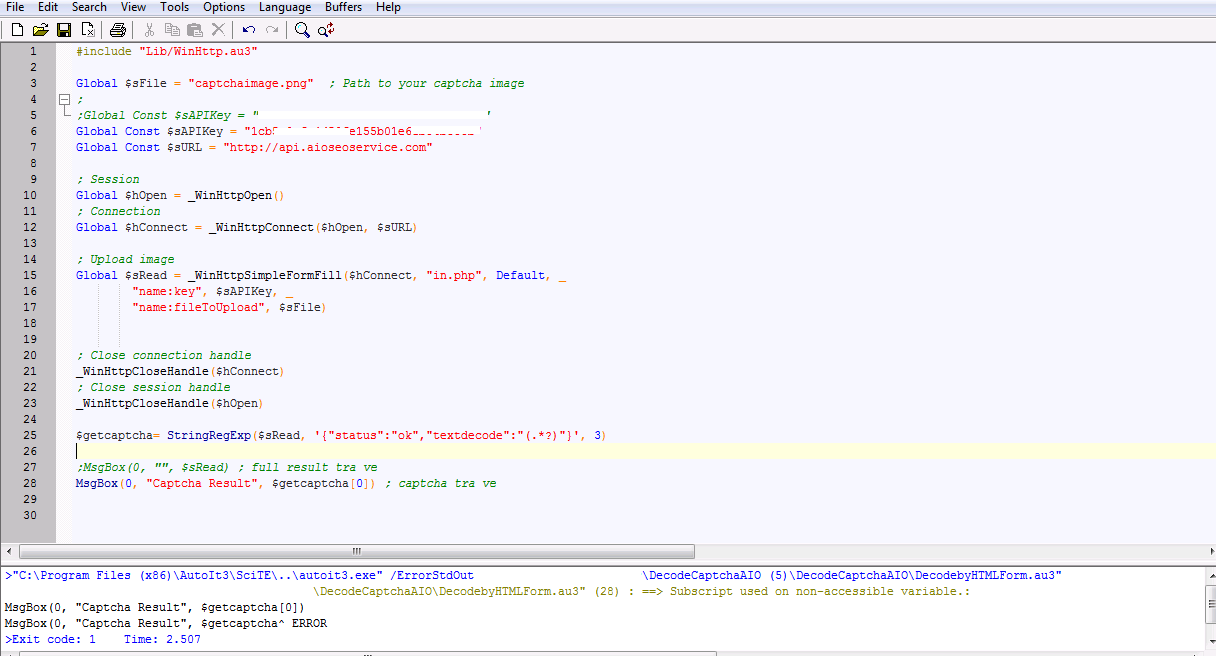Screen dimensions: 1216x656
Task: Click the Copy toolbar icon
Action: [x=172, y=30]
